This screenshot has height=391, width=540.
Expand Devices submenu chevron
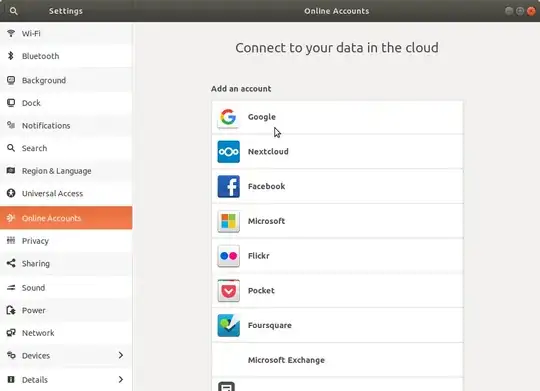pos(121,355)
